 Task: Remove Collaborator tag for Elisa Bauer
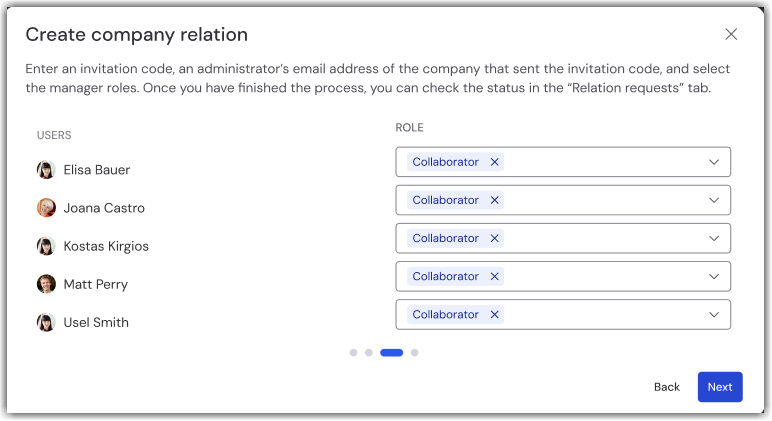[495, 162]
